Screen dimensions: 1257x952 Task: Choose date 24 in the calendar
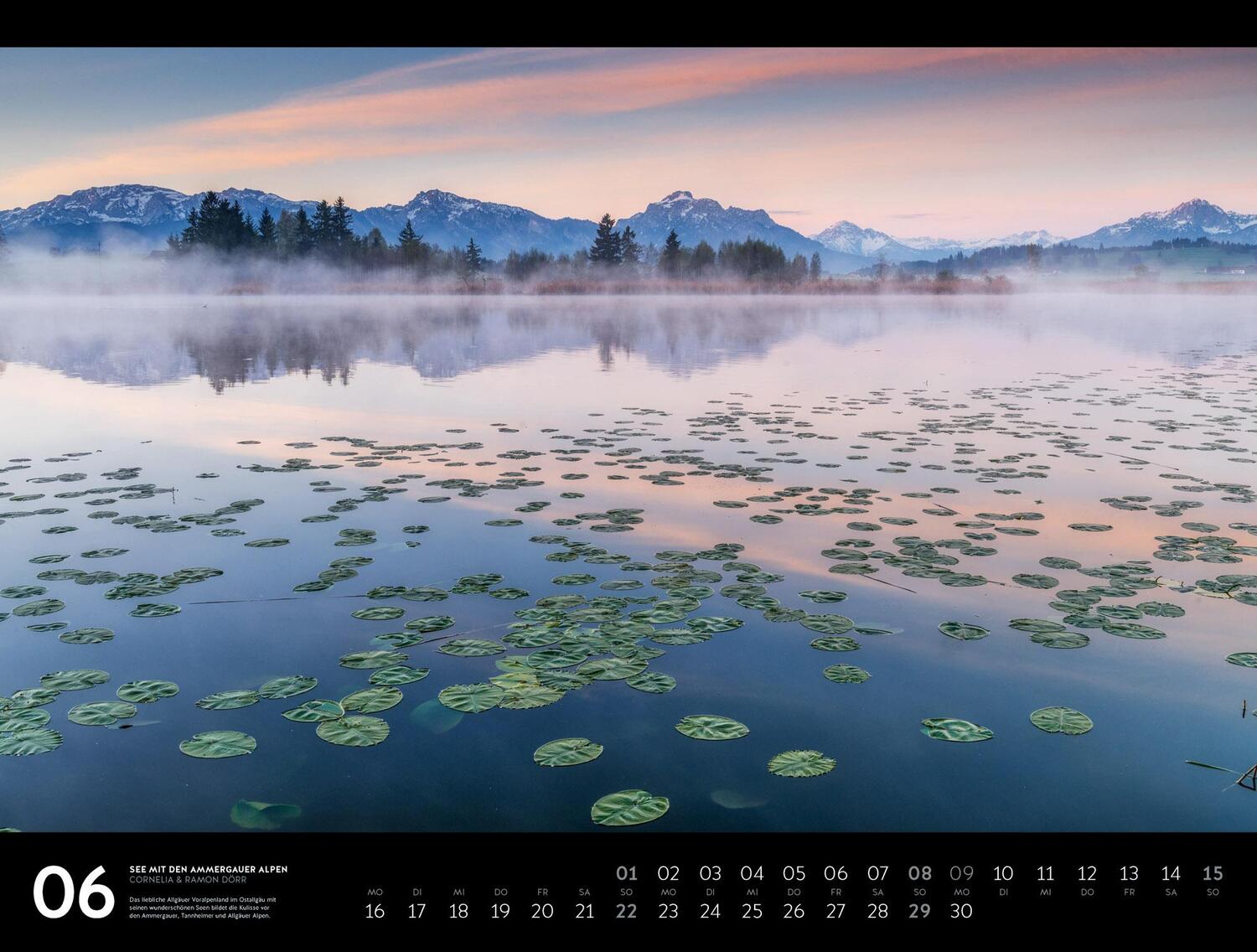[710, 911]
